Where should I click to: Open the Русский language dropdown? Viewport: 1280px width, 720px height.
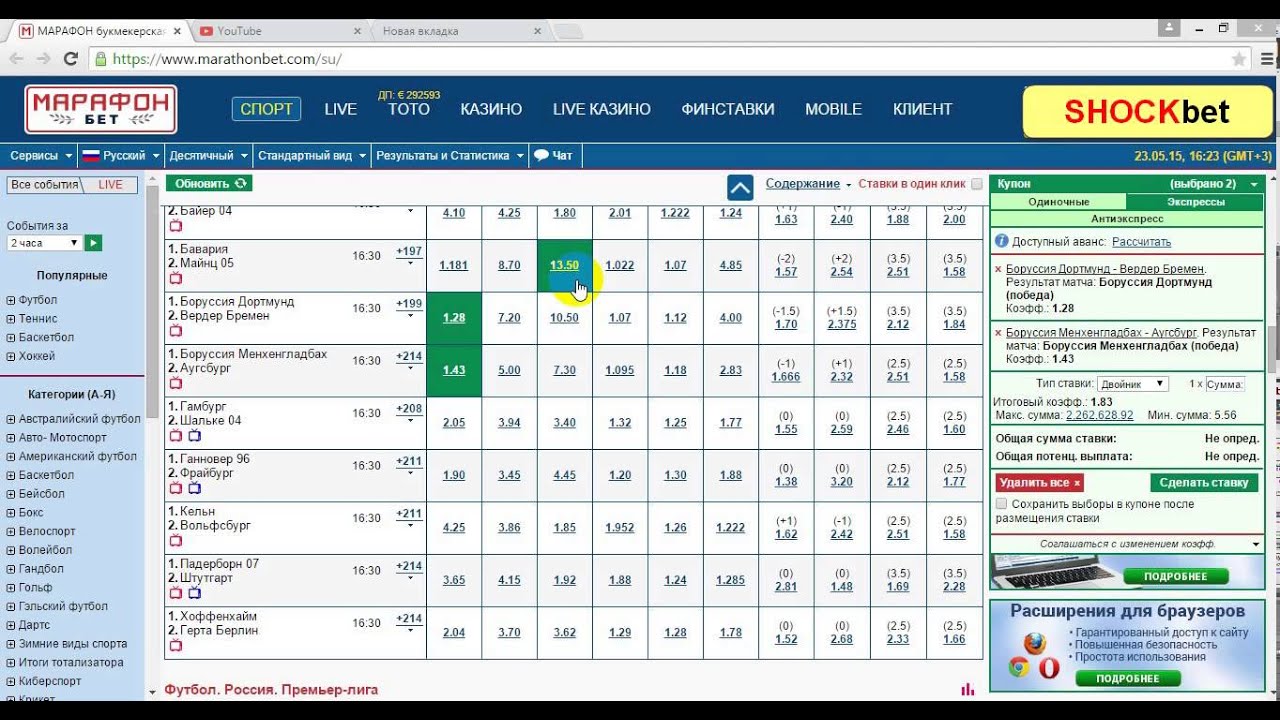point(120,155)
